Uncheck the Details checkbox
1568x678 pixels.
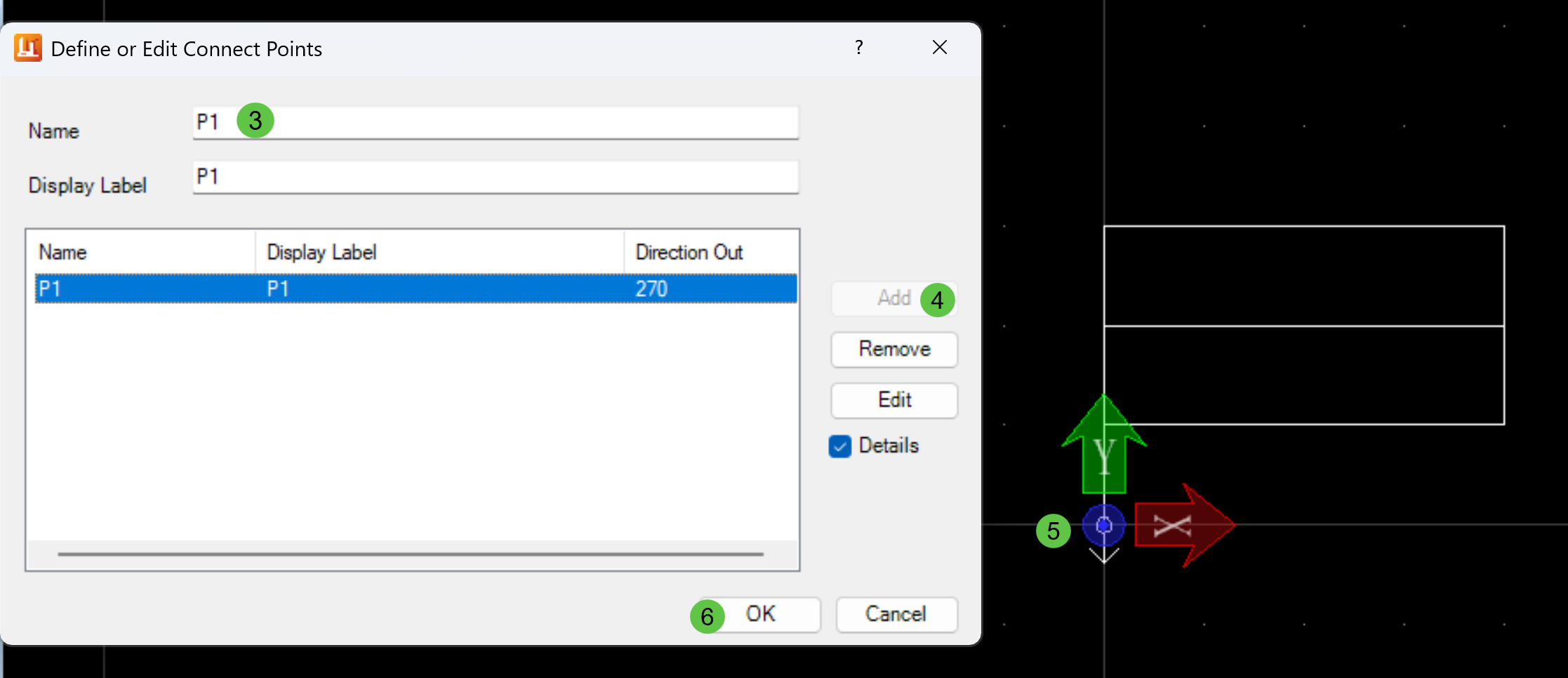pyautogui.click(x=839, y=446)
